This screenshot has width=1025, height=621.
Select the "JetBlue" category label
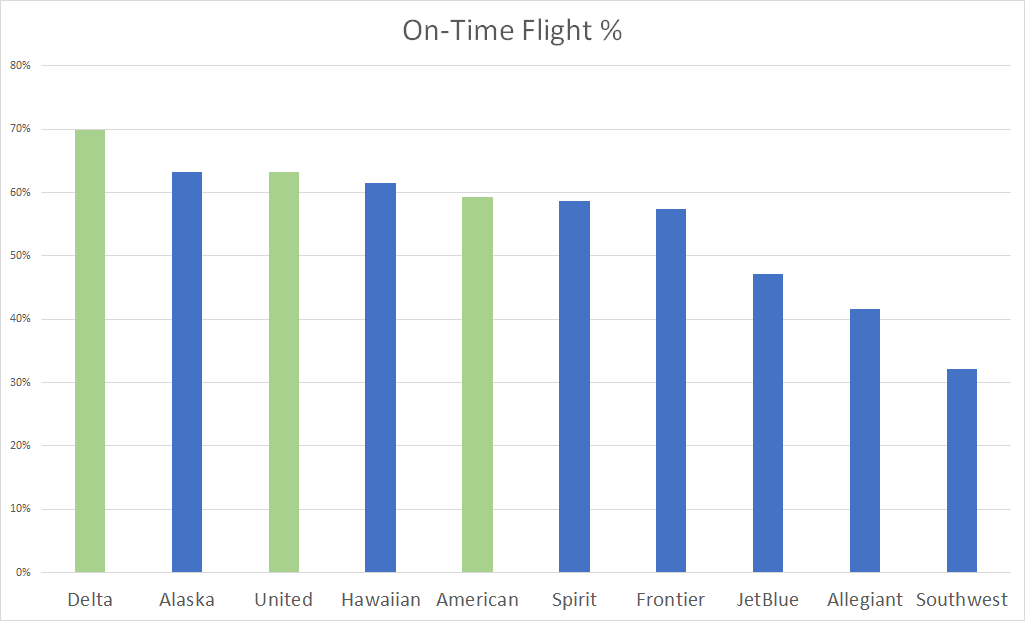tap(768, 600)
